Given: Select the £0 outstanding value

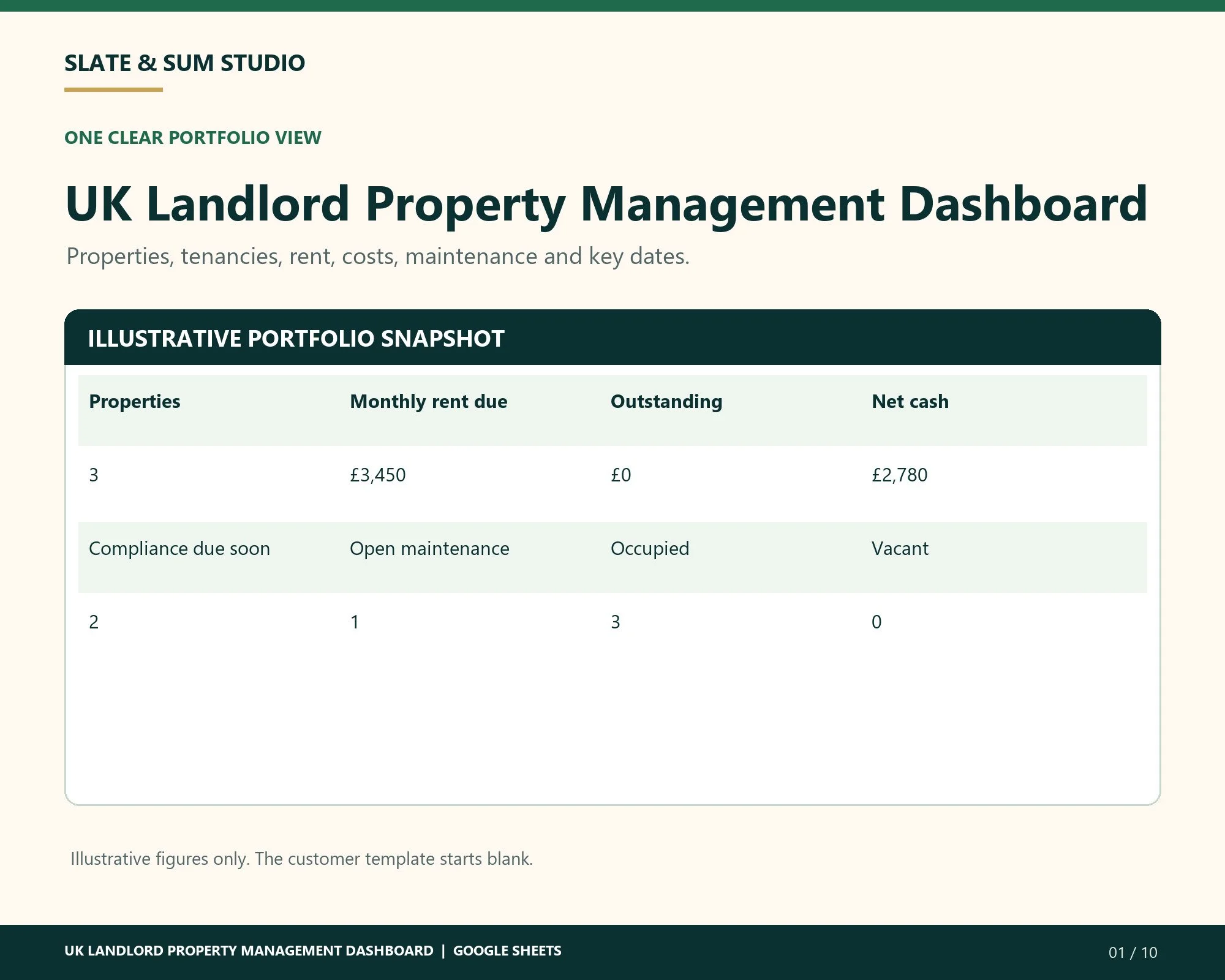Looking at the screenshot, I should 620,475.
